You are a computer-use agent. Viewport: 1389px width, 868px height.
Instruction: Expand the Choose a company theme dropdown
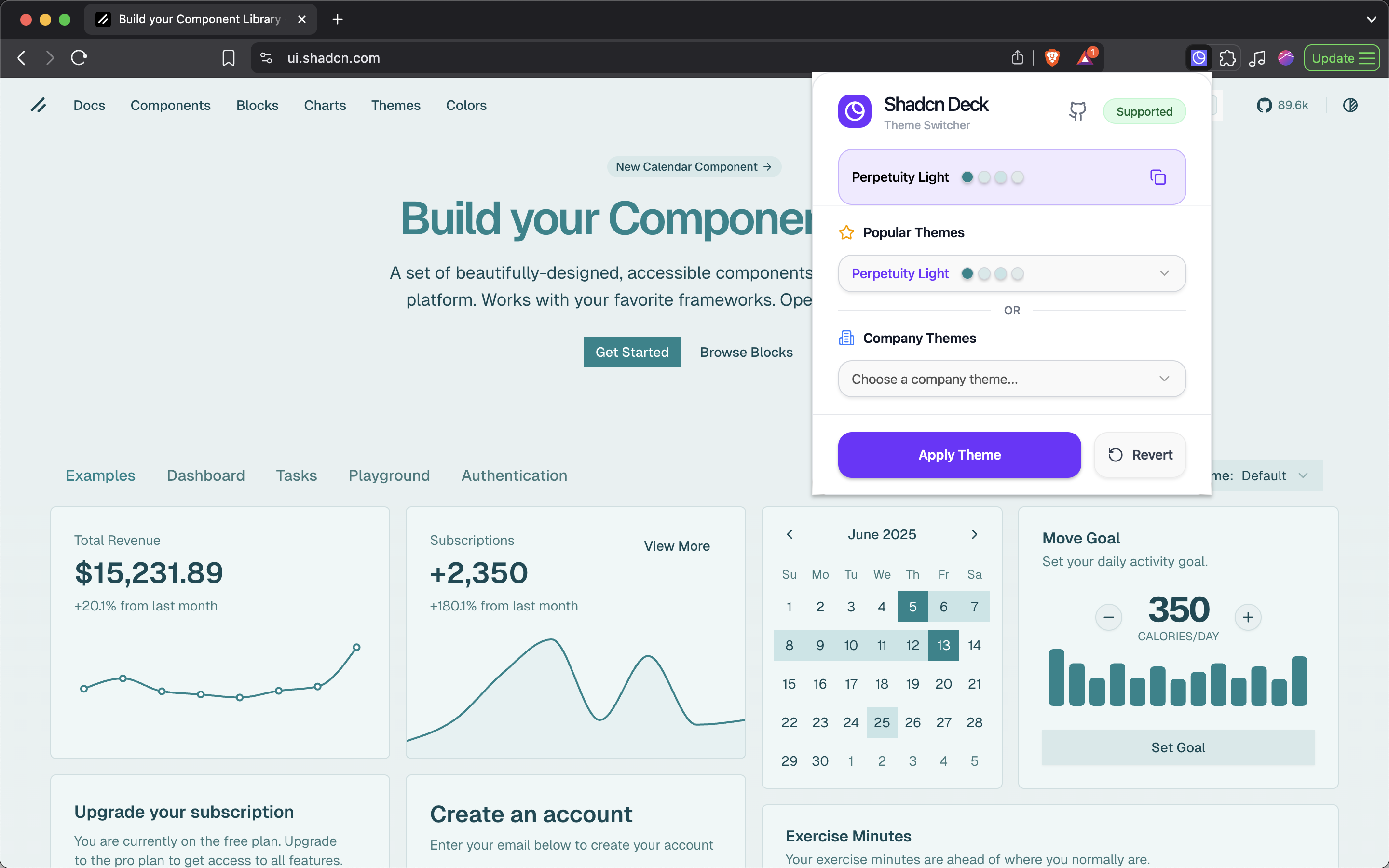pos(1012,379)
